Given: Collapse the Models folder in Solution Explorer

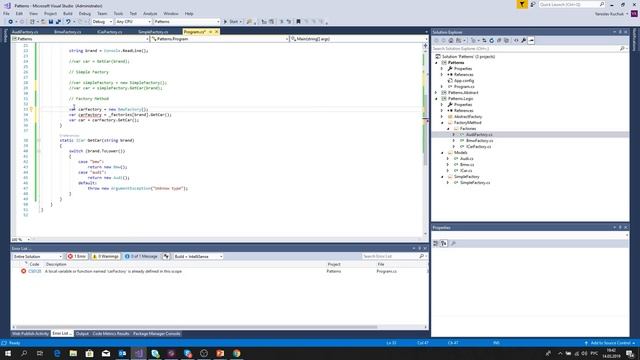Looking at the screenshot, I should (442, 153).
